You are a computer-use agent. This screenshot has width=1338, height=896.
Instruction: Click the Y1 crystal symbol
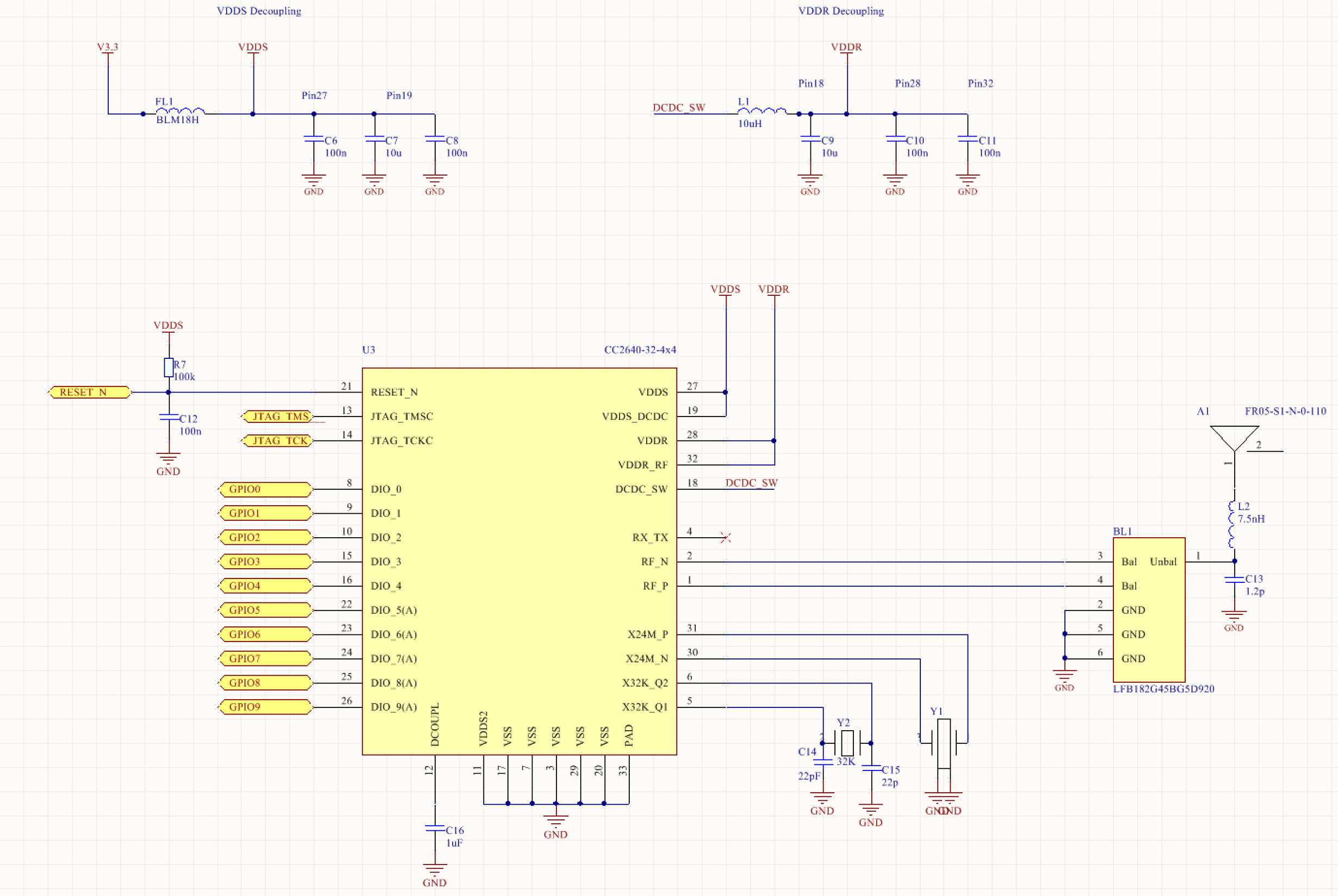944,743
